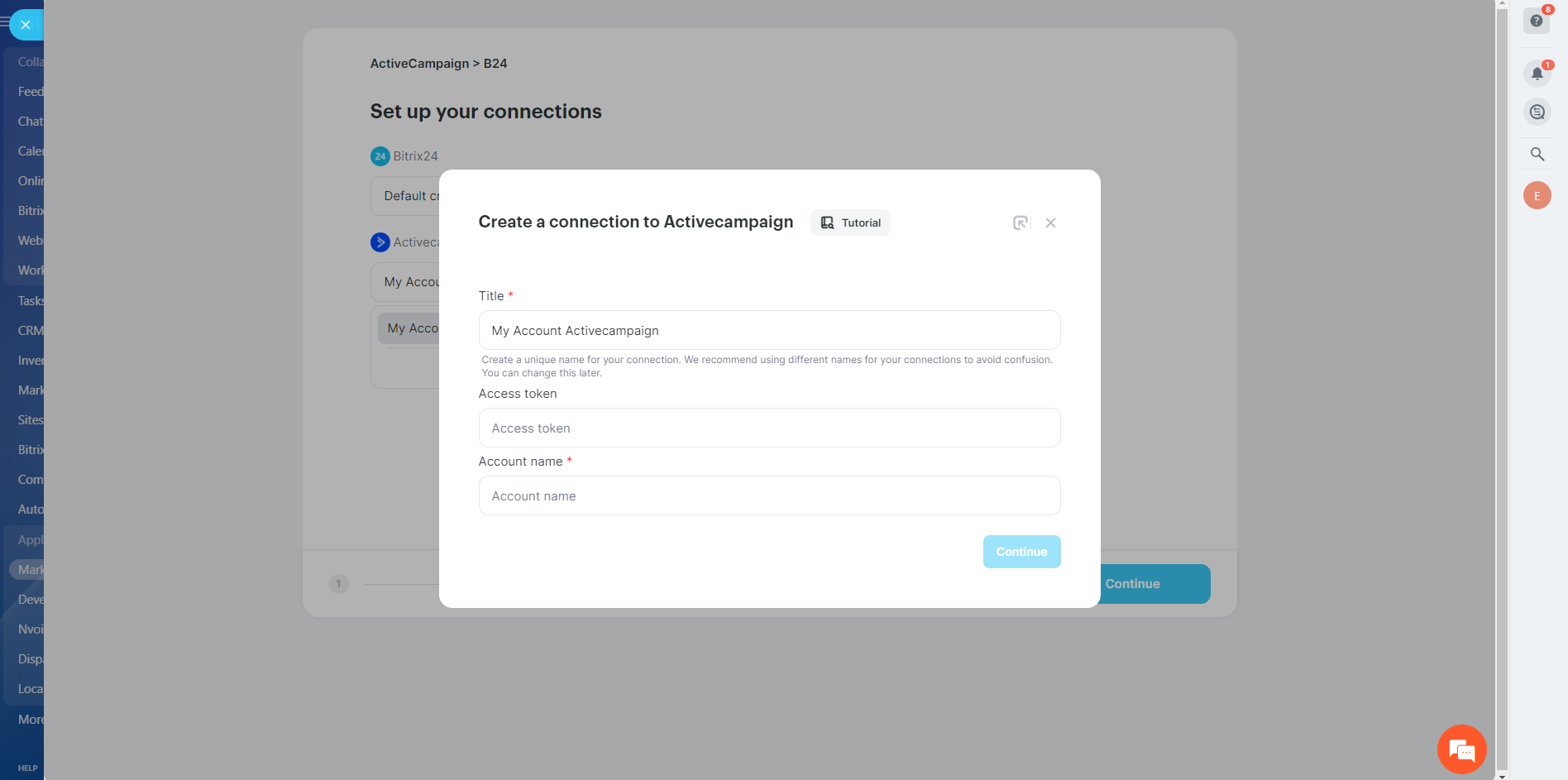Image resolution: width=1568 pixels, height=780 pixels.
Task: Open the orange live chat widget
Action: click(1461, 749)
